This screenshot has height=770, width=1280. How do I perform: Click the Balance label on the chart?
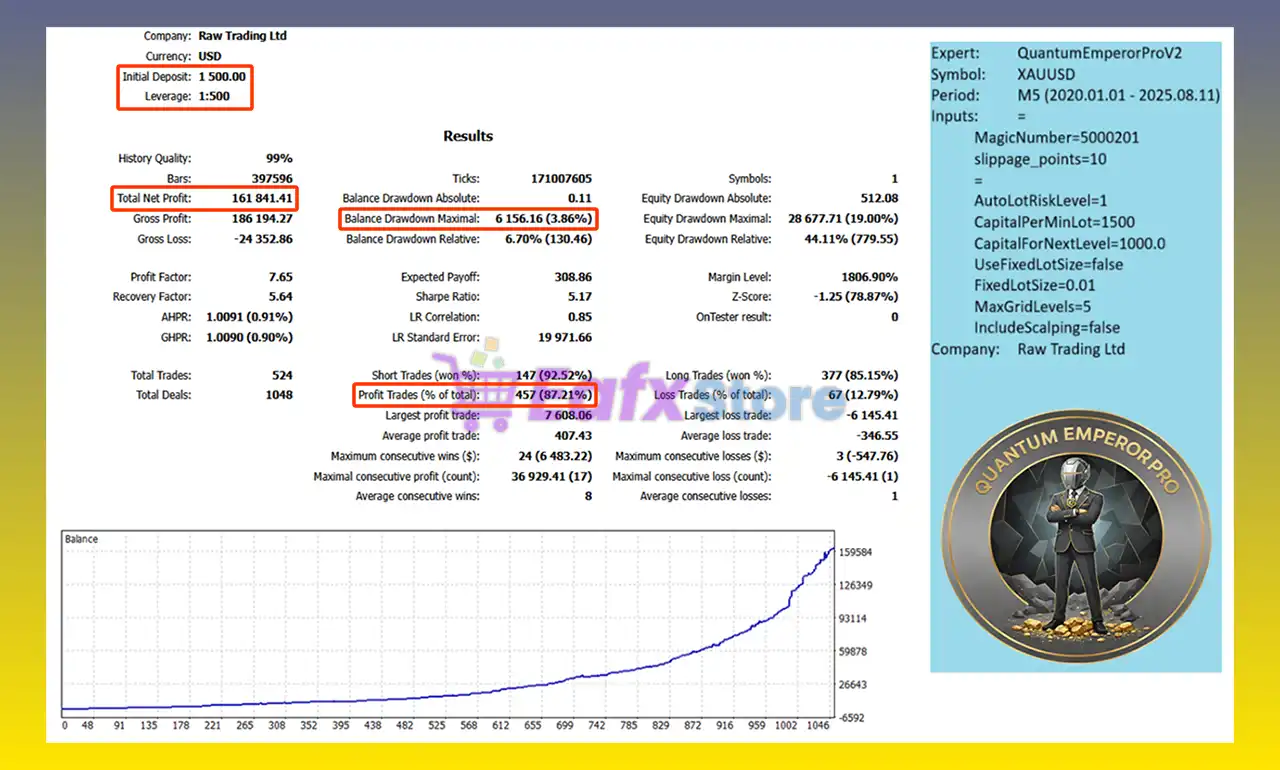[82, 539]
